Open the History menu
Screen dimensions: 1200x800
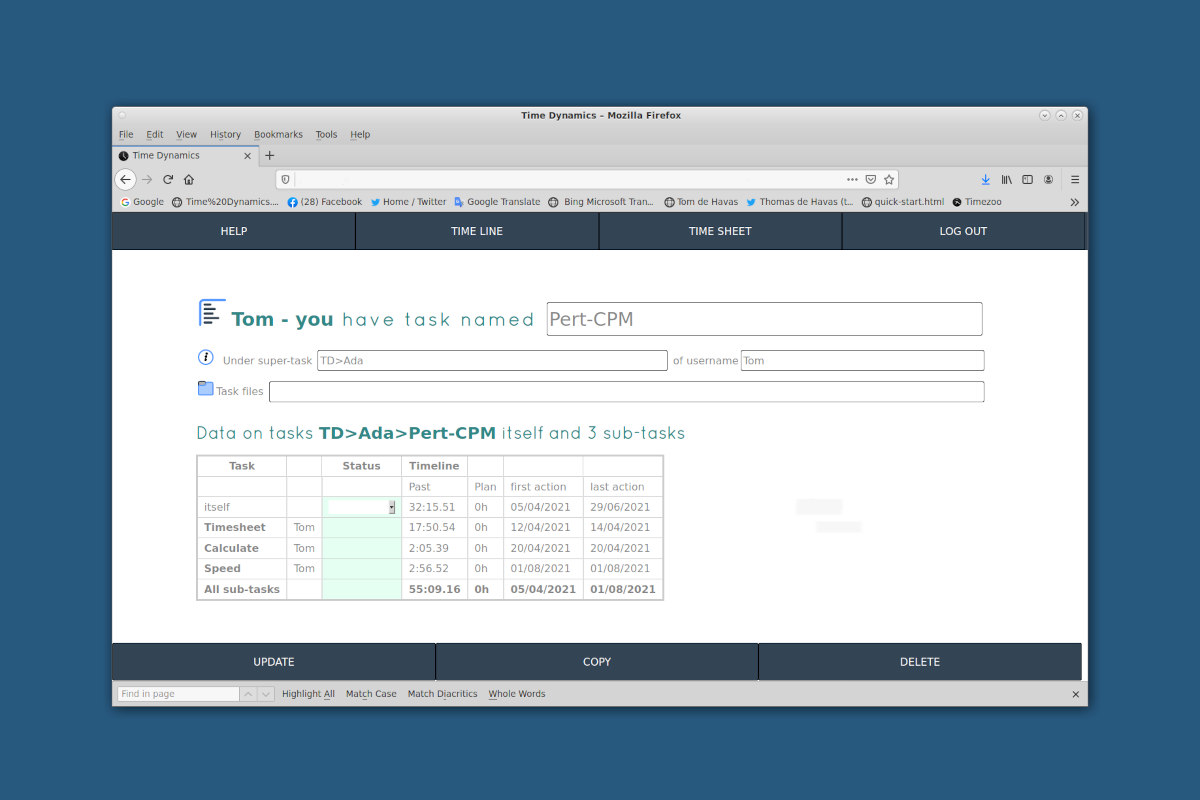(226, 134)
